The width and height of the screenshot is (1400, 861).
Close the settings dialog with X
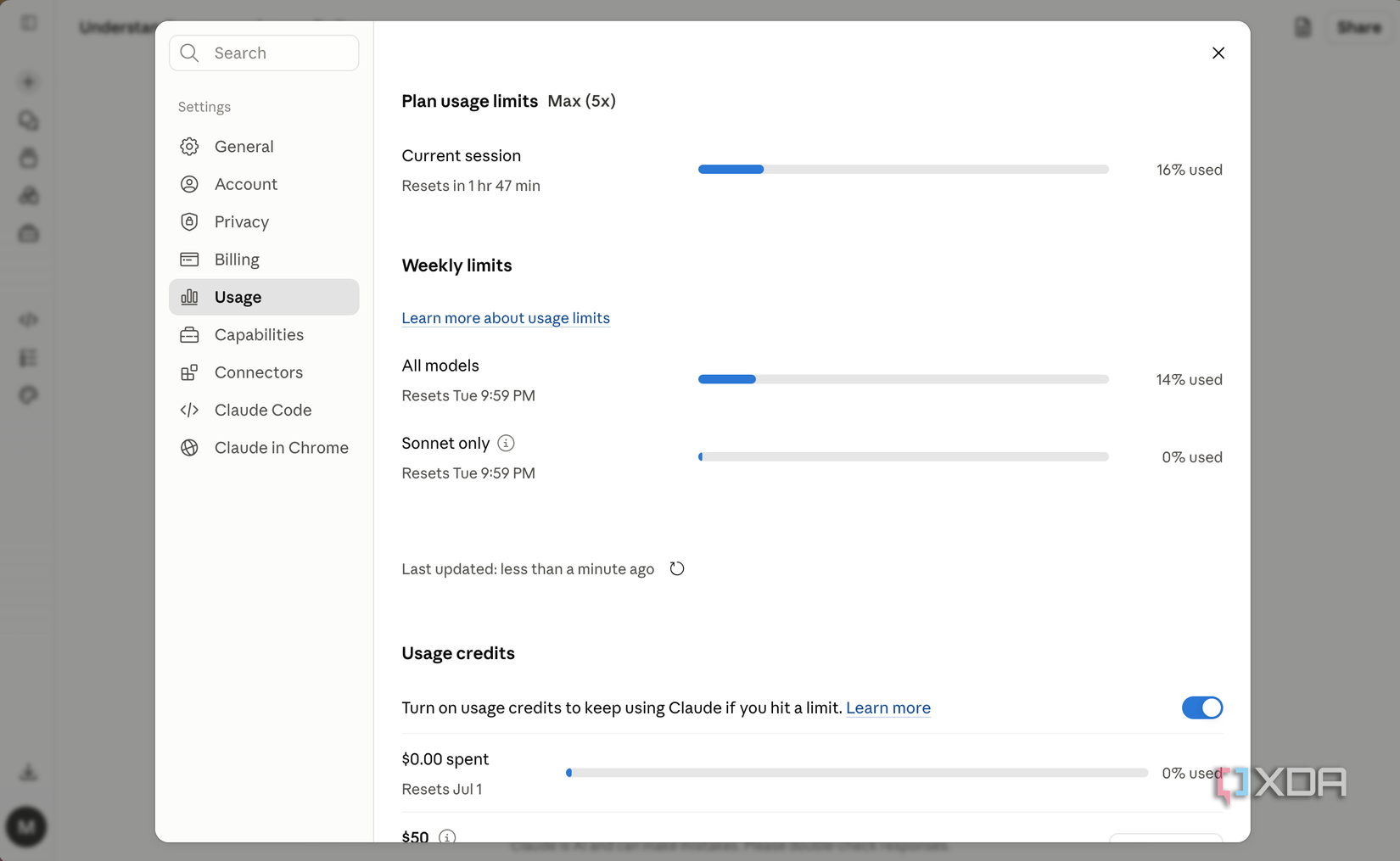pos(1218,53)
